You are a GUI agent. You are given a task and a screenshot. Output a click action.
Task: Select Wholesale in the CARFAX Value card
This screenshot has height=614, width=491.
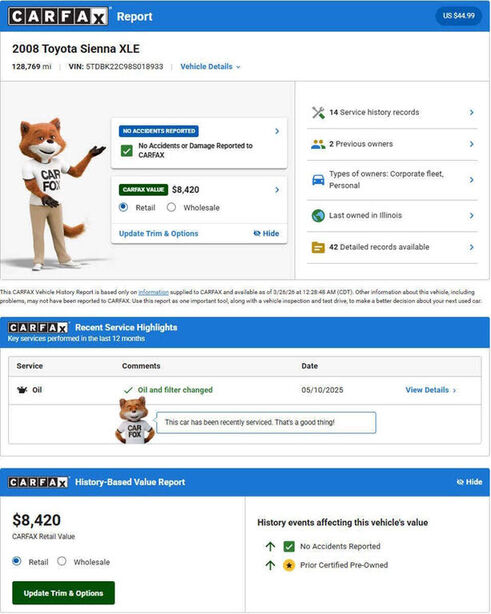coord(171,208)
